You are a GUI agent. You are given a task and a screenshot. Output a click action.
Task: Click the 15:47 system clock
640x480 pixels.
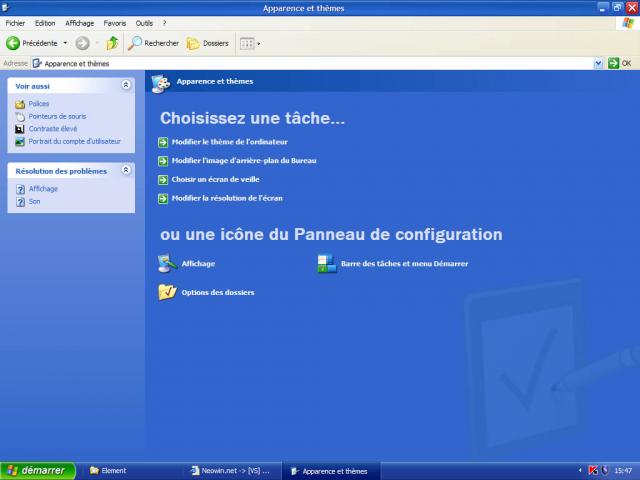coord(623,471)
